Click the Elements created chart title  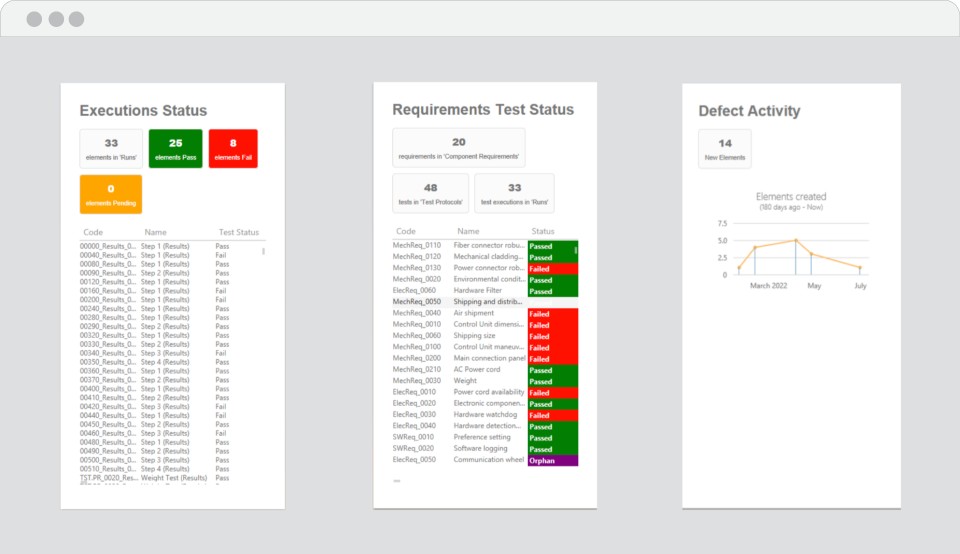[791, 197]
